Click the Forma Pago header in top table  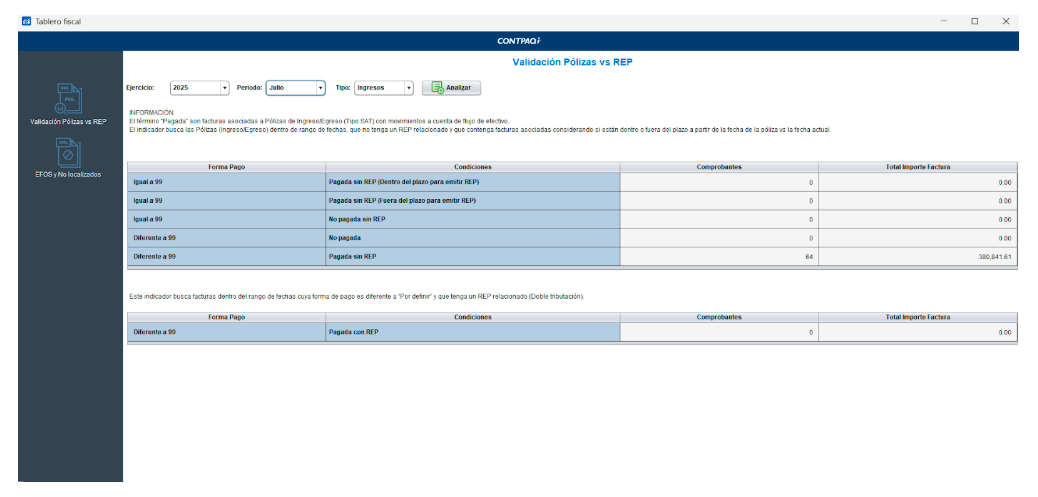pyautogui.click(x=226, y=167)
